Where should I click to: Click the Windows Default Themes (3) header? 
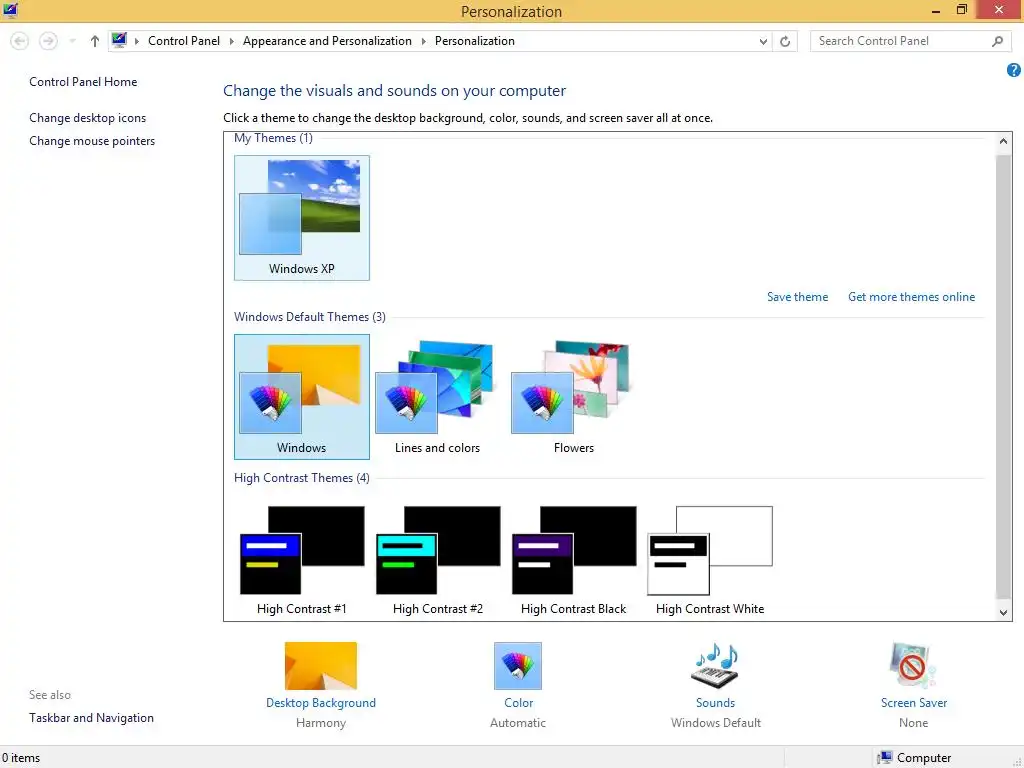pos(310,317)
